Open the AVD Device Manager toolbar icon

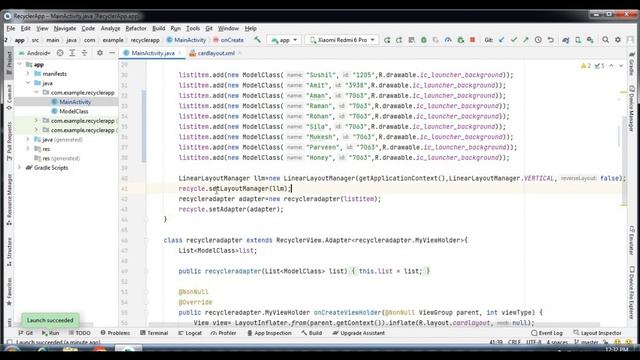578,40
